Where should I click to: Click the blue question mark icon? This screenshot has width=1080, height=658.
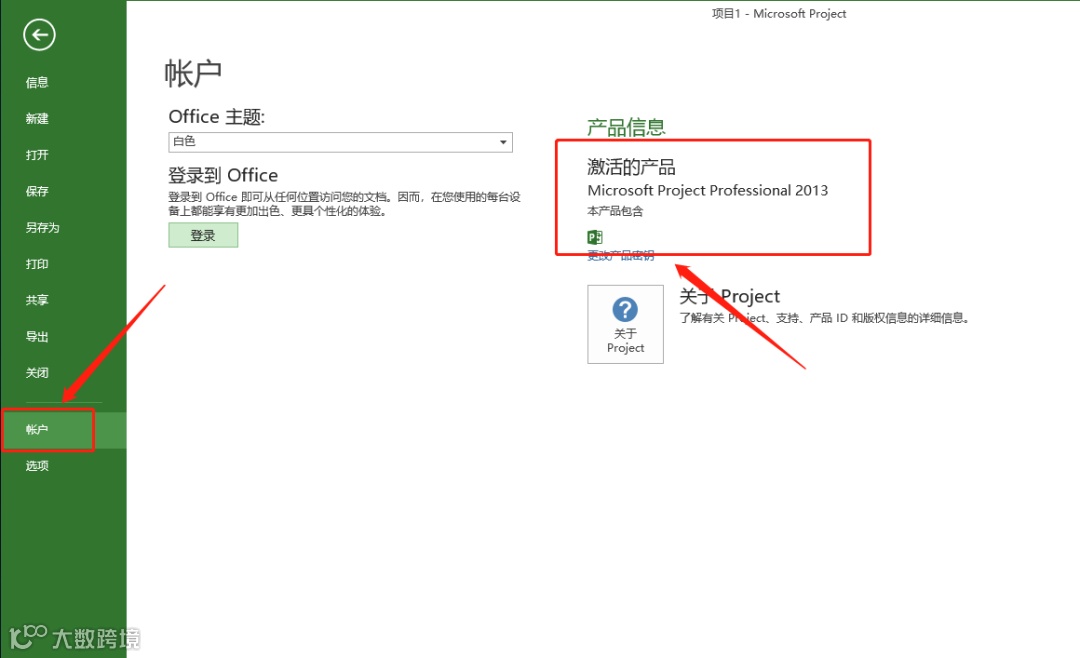pyautogui.click(x=625, y=309)
